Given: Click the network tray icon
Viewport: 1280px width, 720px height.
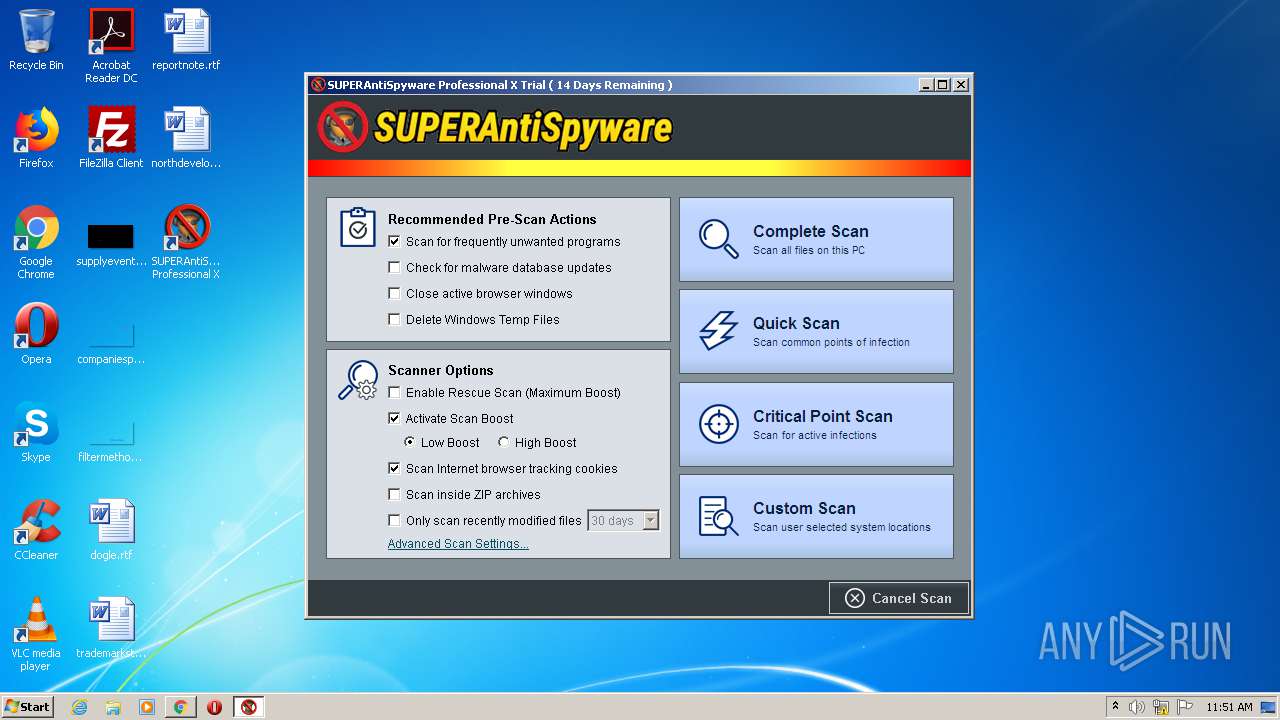Looking at the screenshot, I should [1161, 707].
